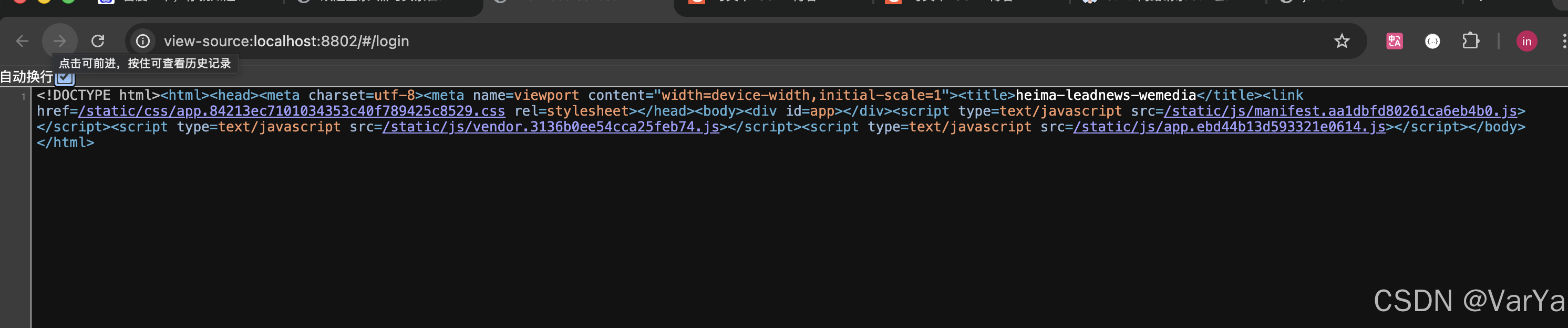Screen dimensions: 1568x328
Task: Open the translate extension icon
Action: click(1395, 42)
